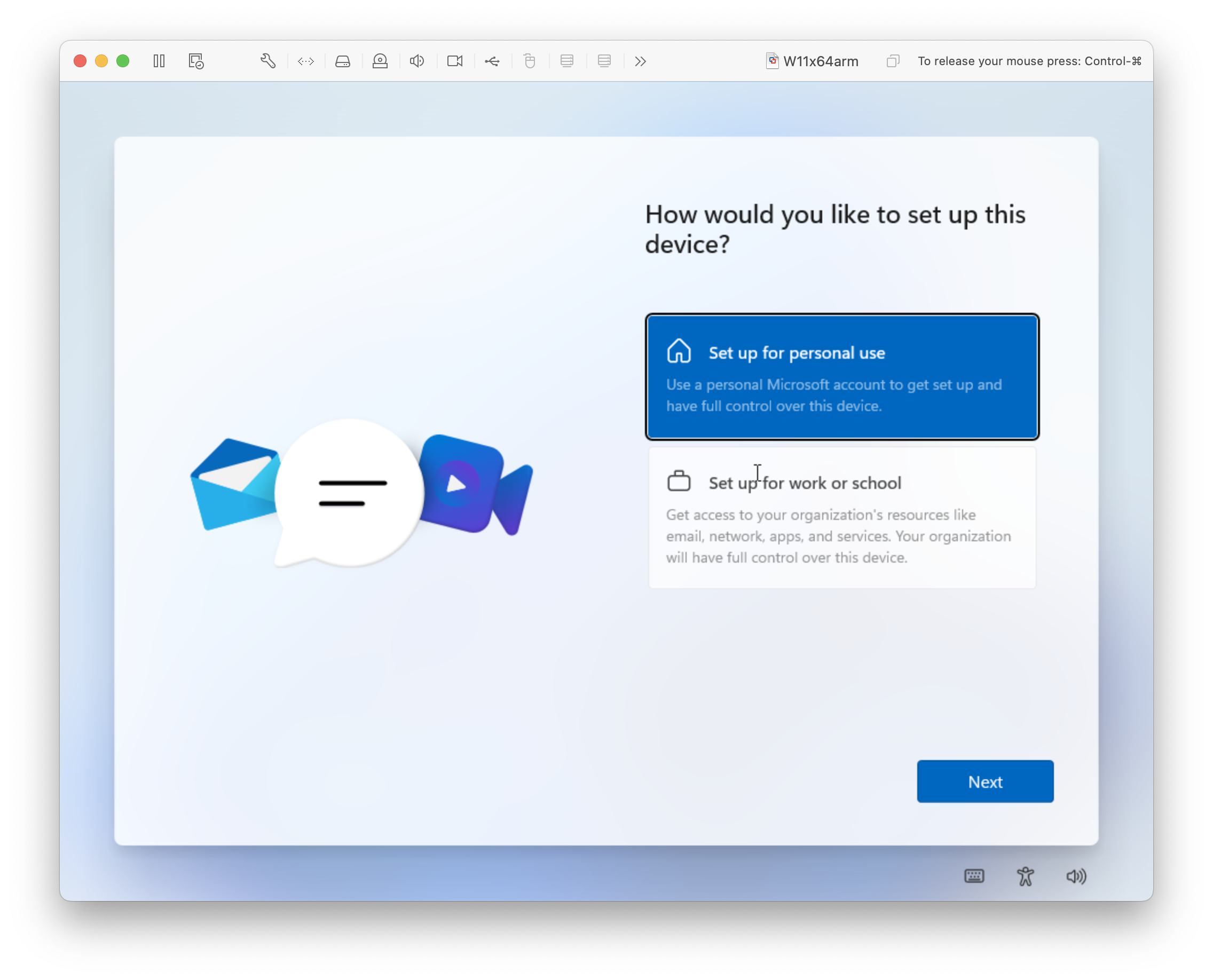The image size is (1213, 980).
Task: Click the green full-screen window button
Action: (x=123, y=61)
